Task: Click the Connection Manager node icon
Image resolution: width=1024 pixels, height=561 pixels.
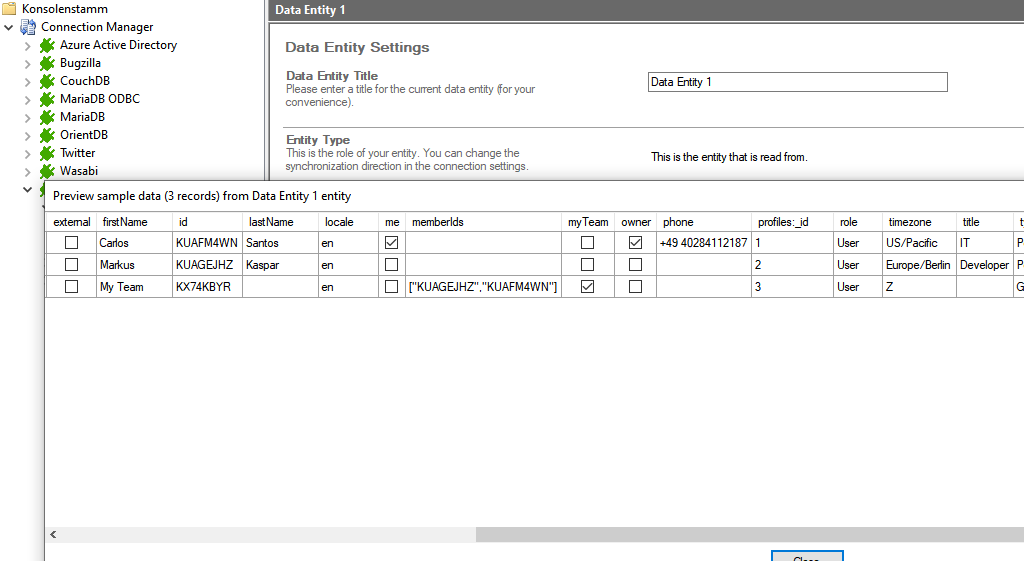Action: pos(28,27)
